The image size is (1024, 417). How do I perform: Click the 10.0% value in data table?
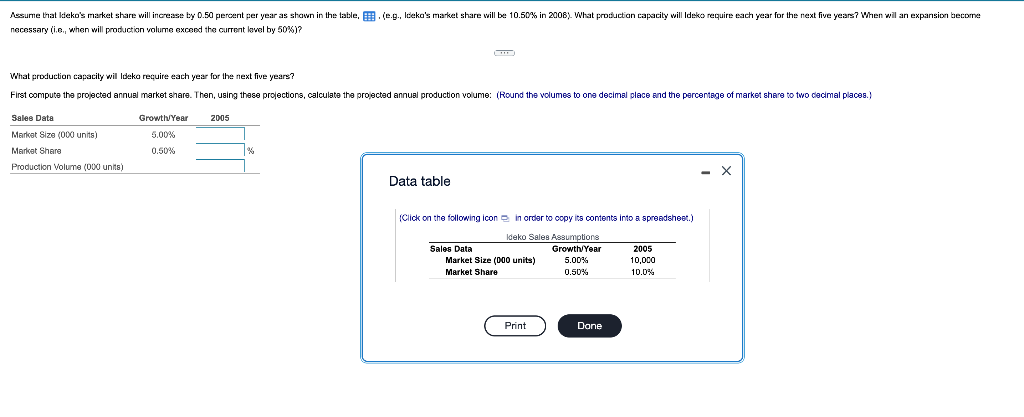643,272
